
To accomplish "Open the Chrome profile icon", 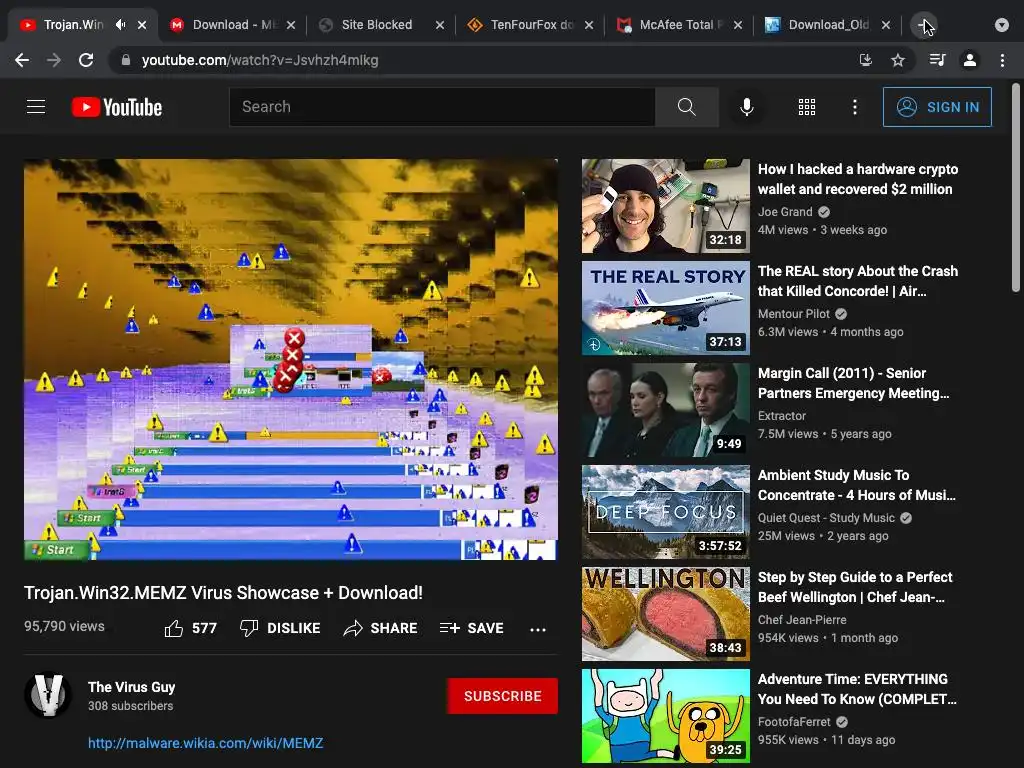I will [x=970, y=60].
